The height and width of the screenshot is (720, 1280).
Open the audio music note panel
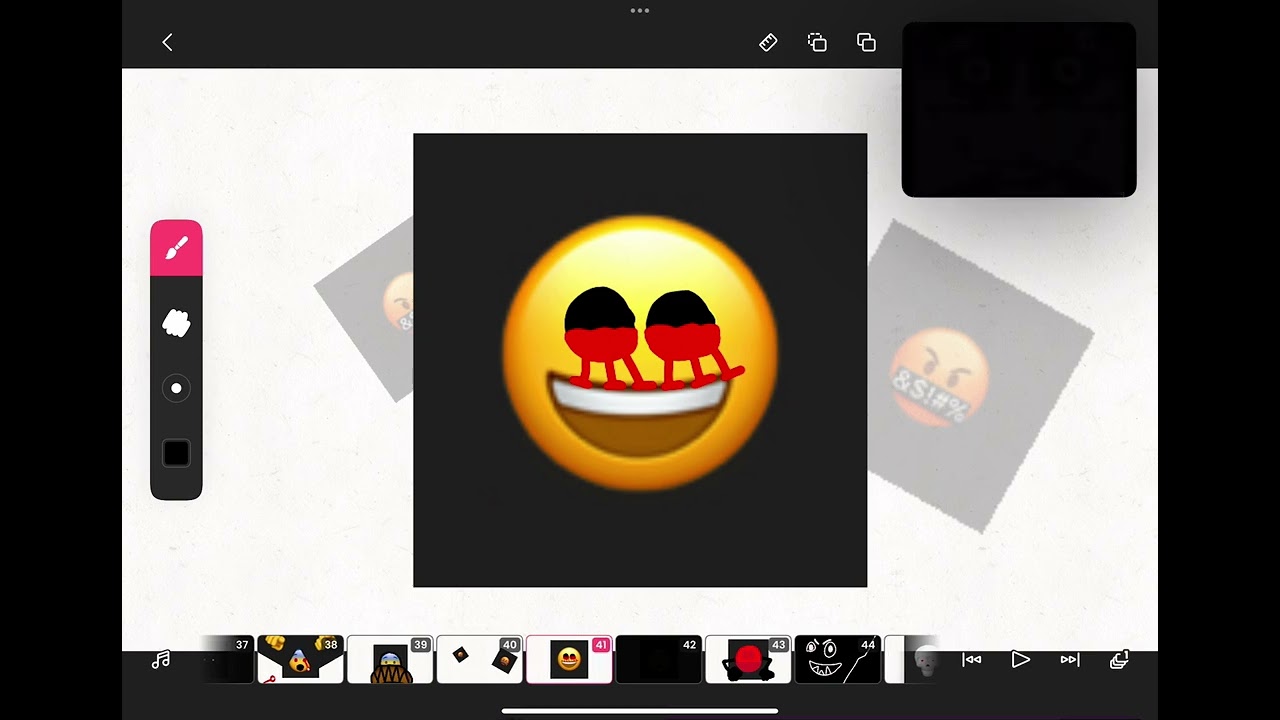click(161, 660)
